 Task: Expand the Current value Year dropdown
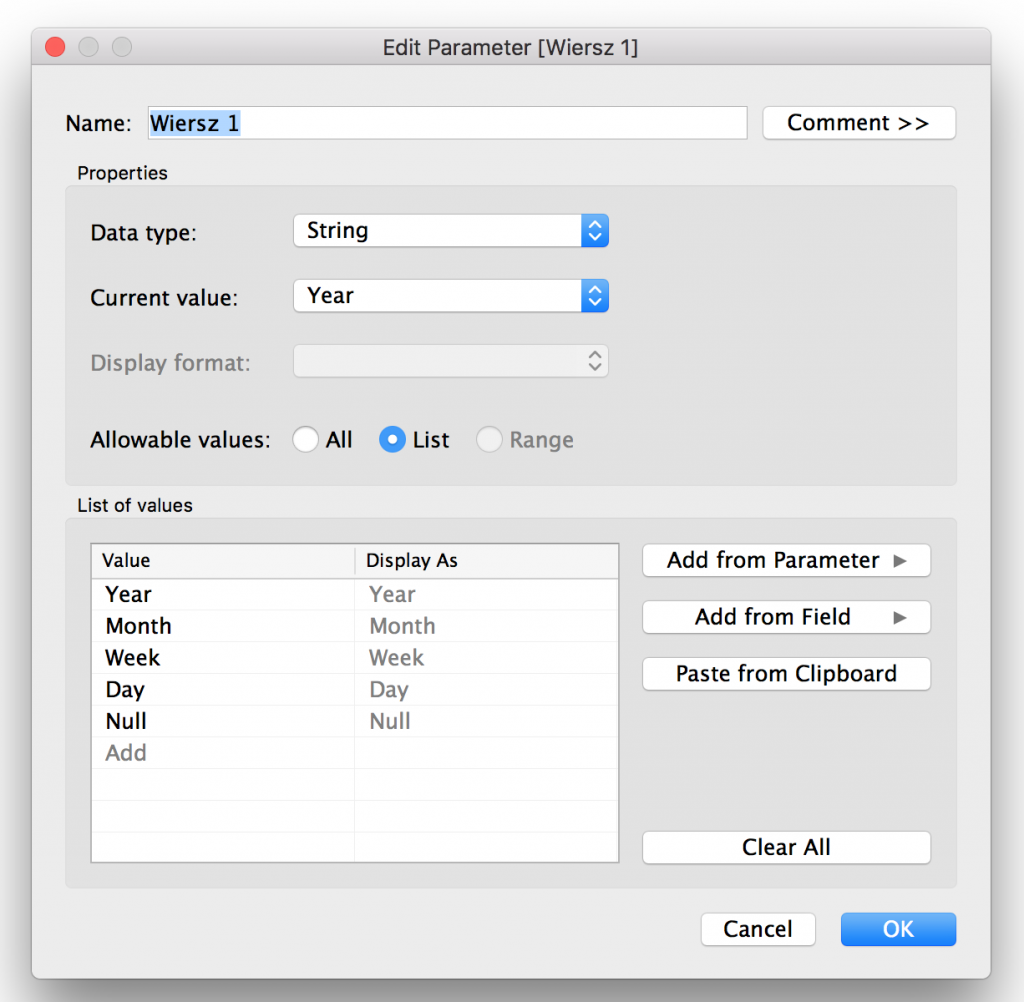point(450,296)
